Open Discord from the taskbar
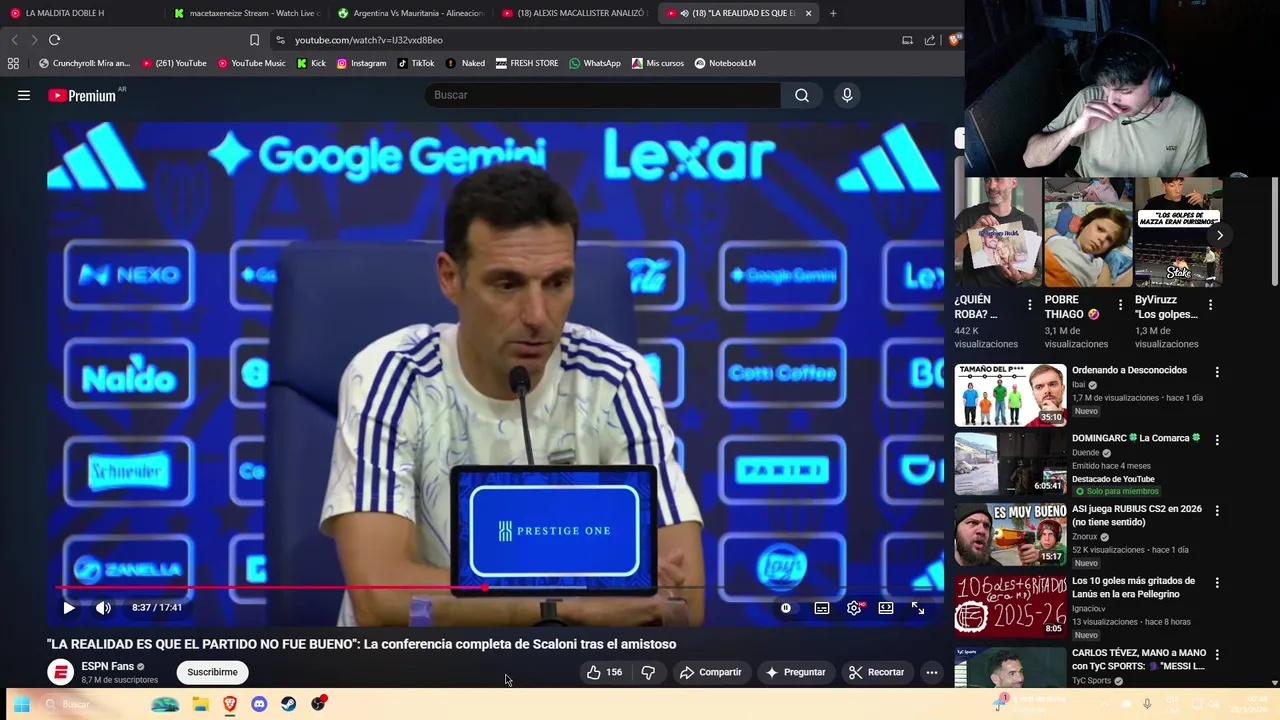The height and width of the screenshot is (720, 1280). [259, 704]
